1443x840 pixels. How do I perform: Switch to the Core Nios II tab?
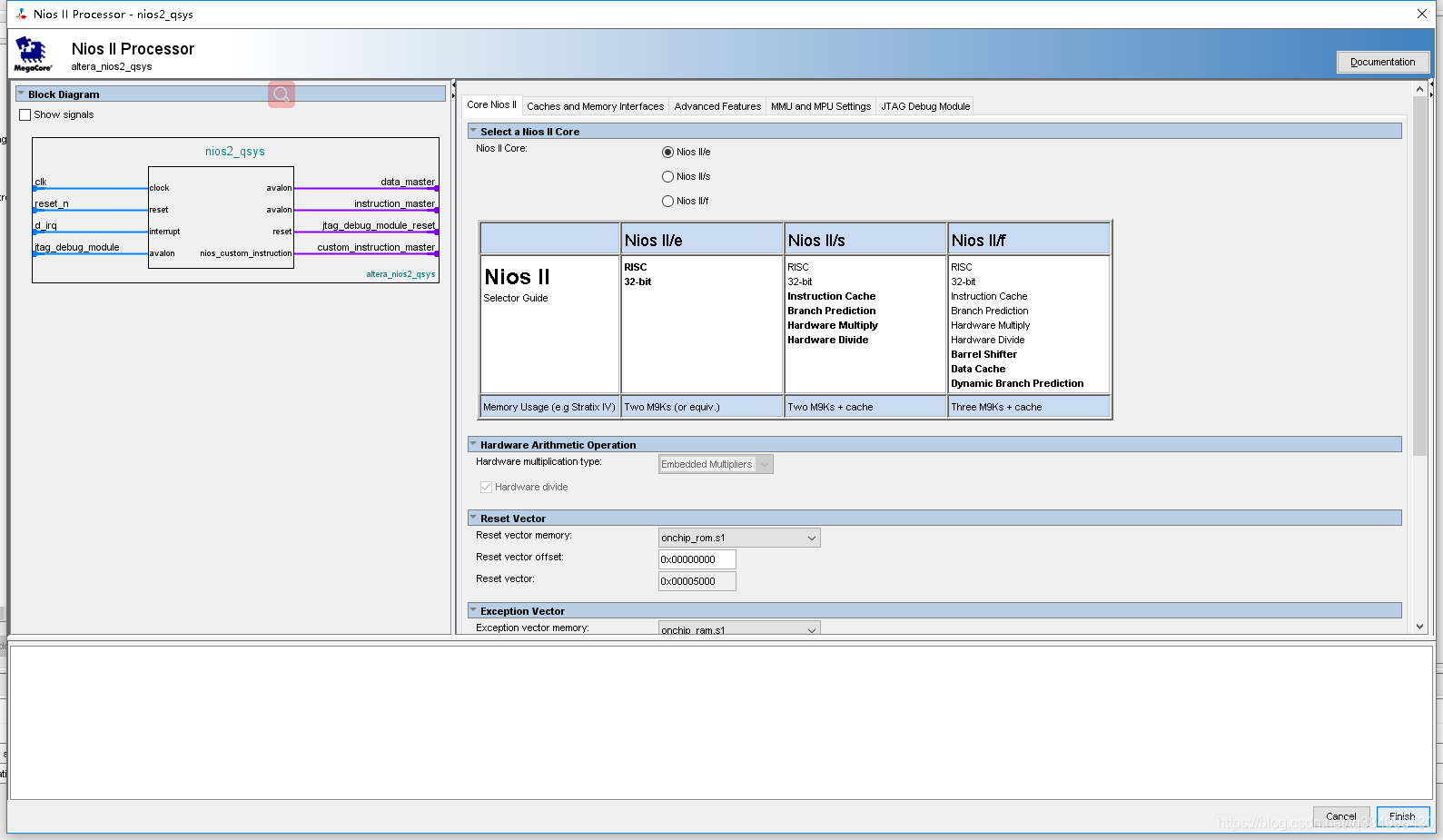pyautogui.click(x=491, y=105)
